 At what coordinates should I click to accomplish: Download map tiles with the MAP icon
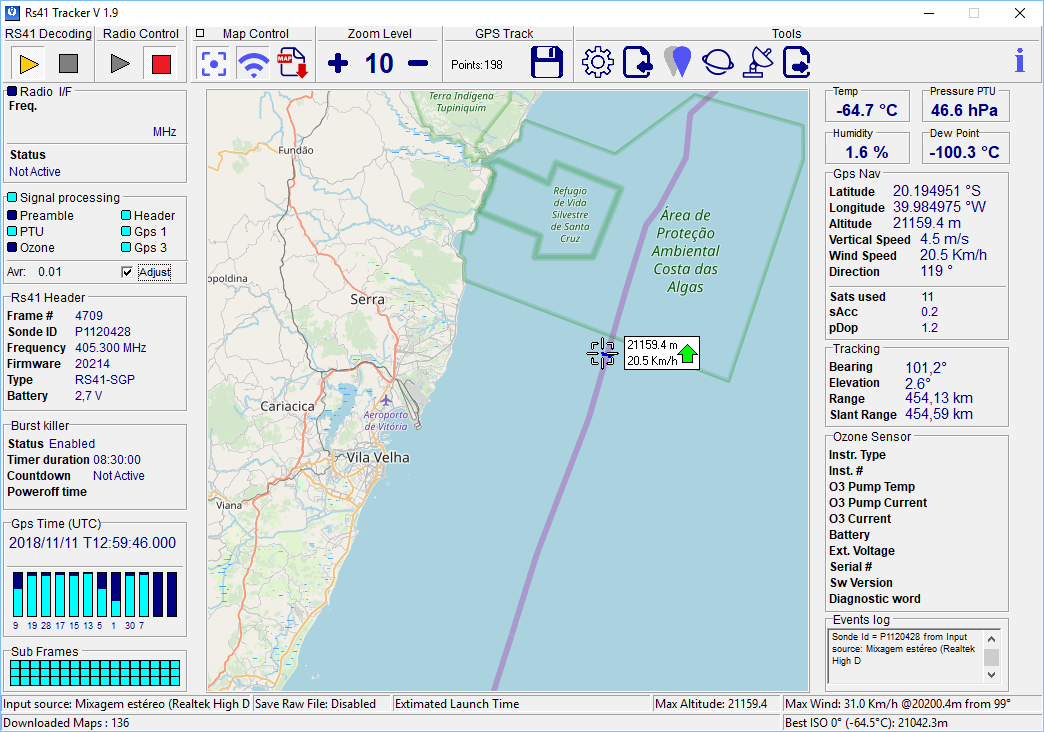pos(292,63)
